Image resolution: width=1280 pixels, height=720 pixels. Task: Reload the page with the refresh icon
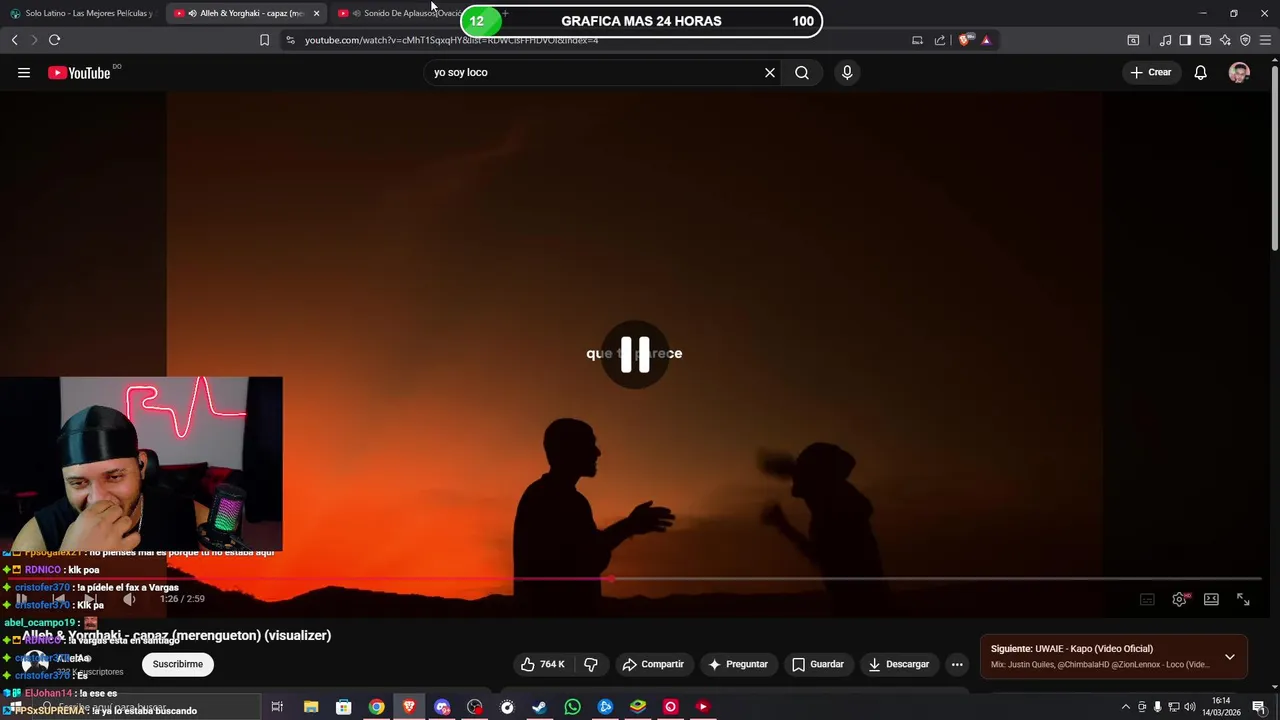click(54, 40)
